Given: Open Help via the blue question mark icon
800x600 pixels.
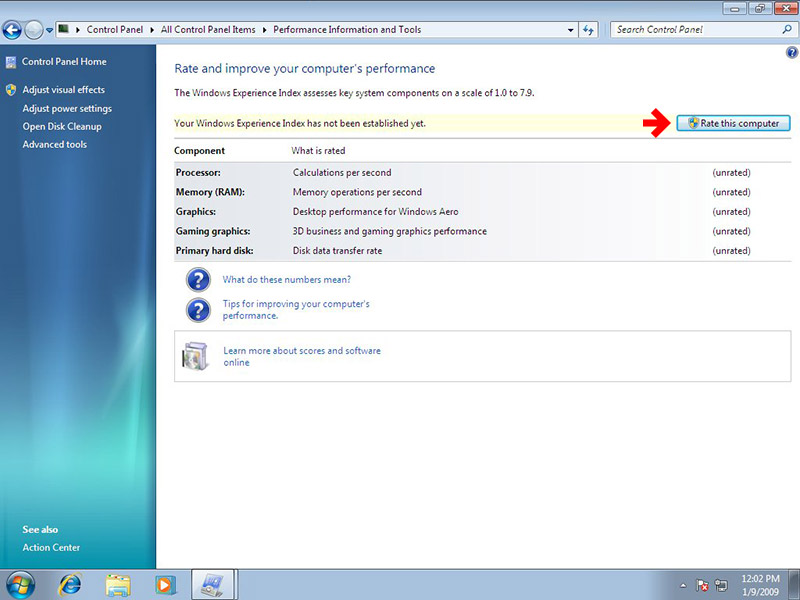Looking at the screenshot, I should coord(792,52).
